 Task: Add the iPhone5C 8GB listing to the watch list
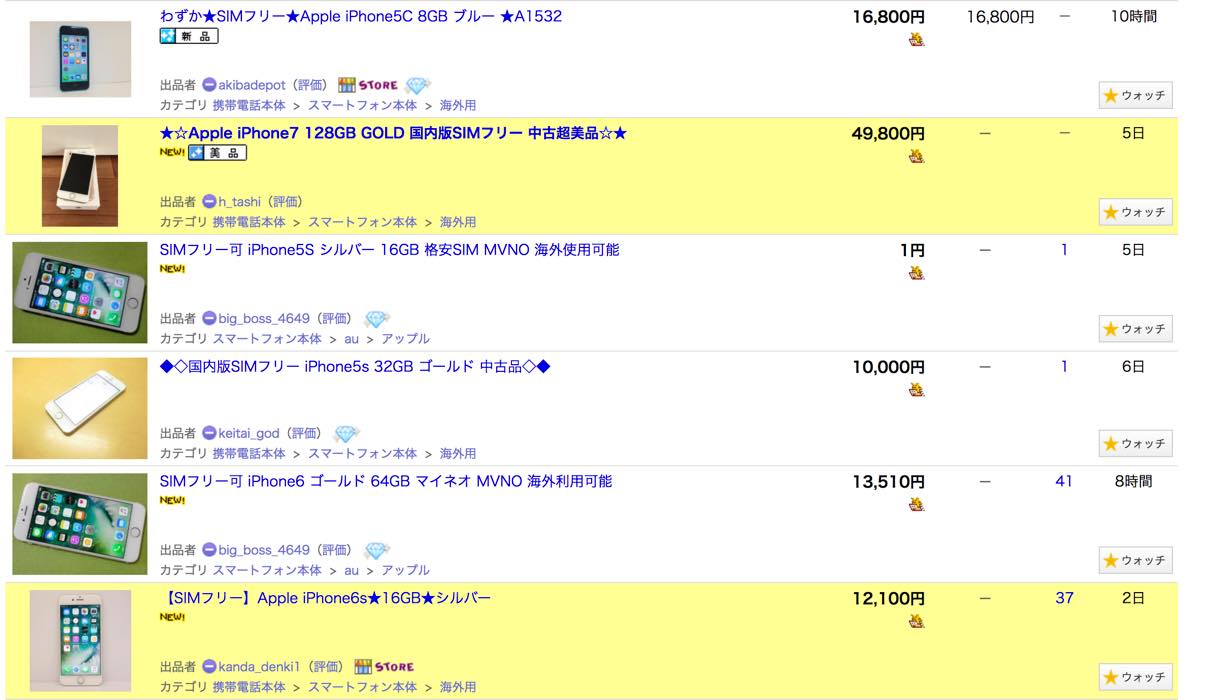1135,96
